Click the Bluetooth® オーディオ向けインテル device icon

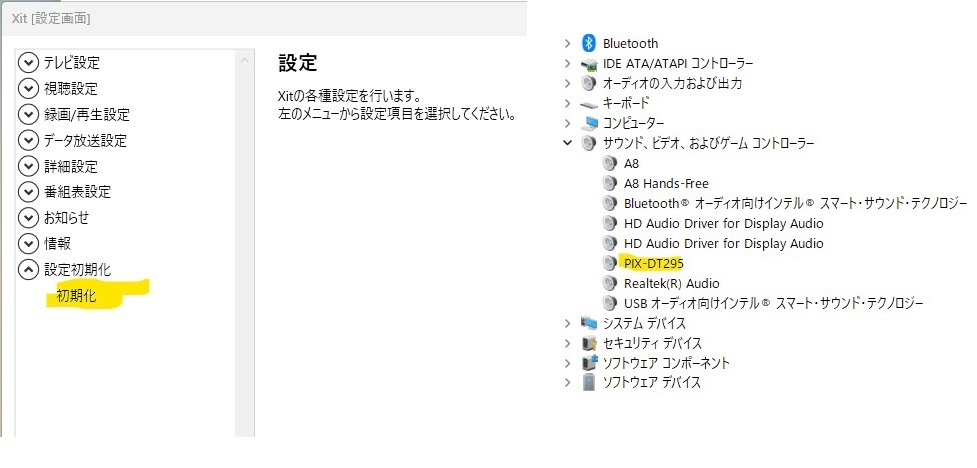[610, 203]
